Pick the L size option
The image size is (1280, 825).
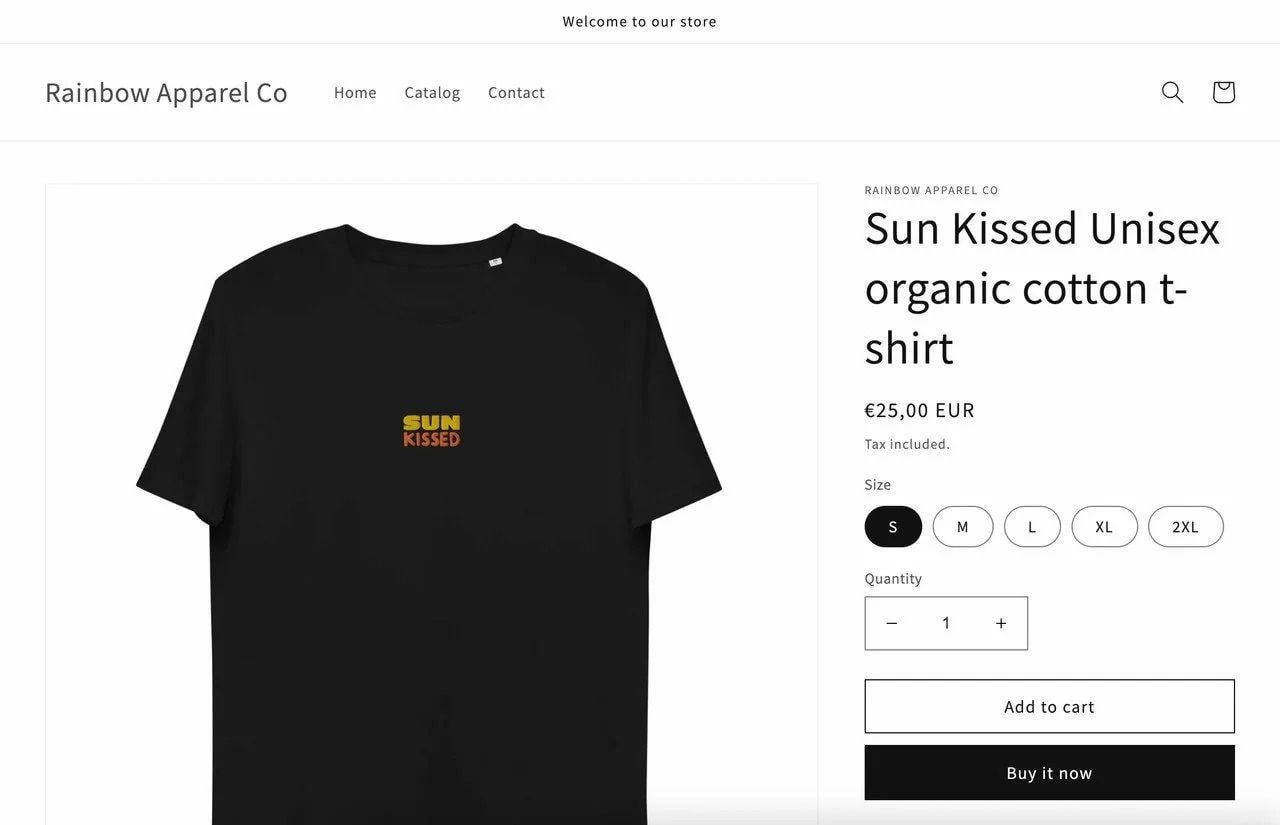tap(1032, 527)
